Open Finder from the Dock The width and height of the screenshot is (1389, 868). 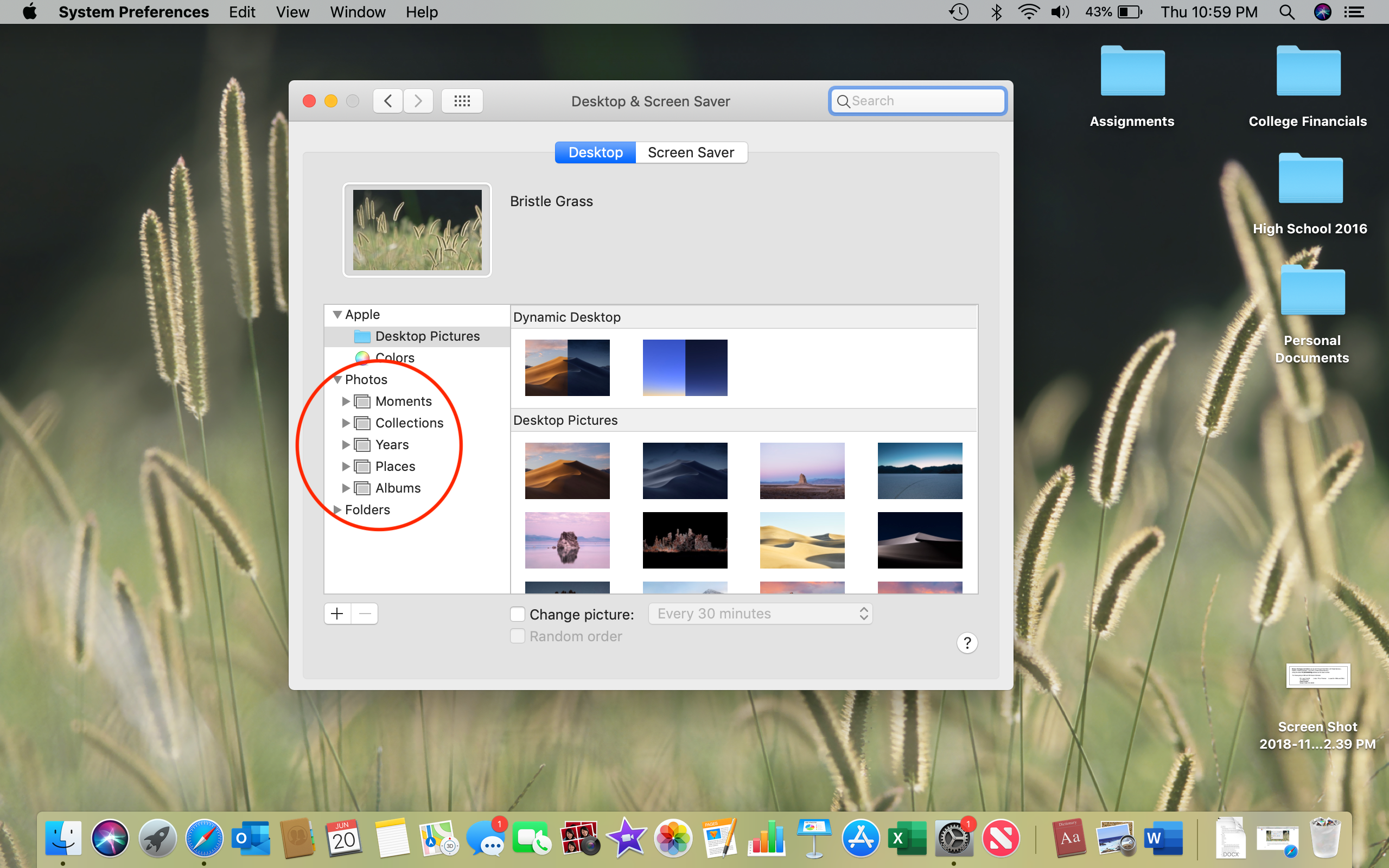click(x=63, y=838)
